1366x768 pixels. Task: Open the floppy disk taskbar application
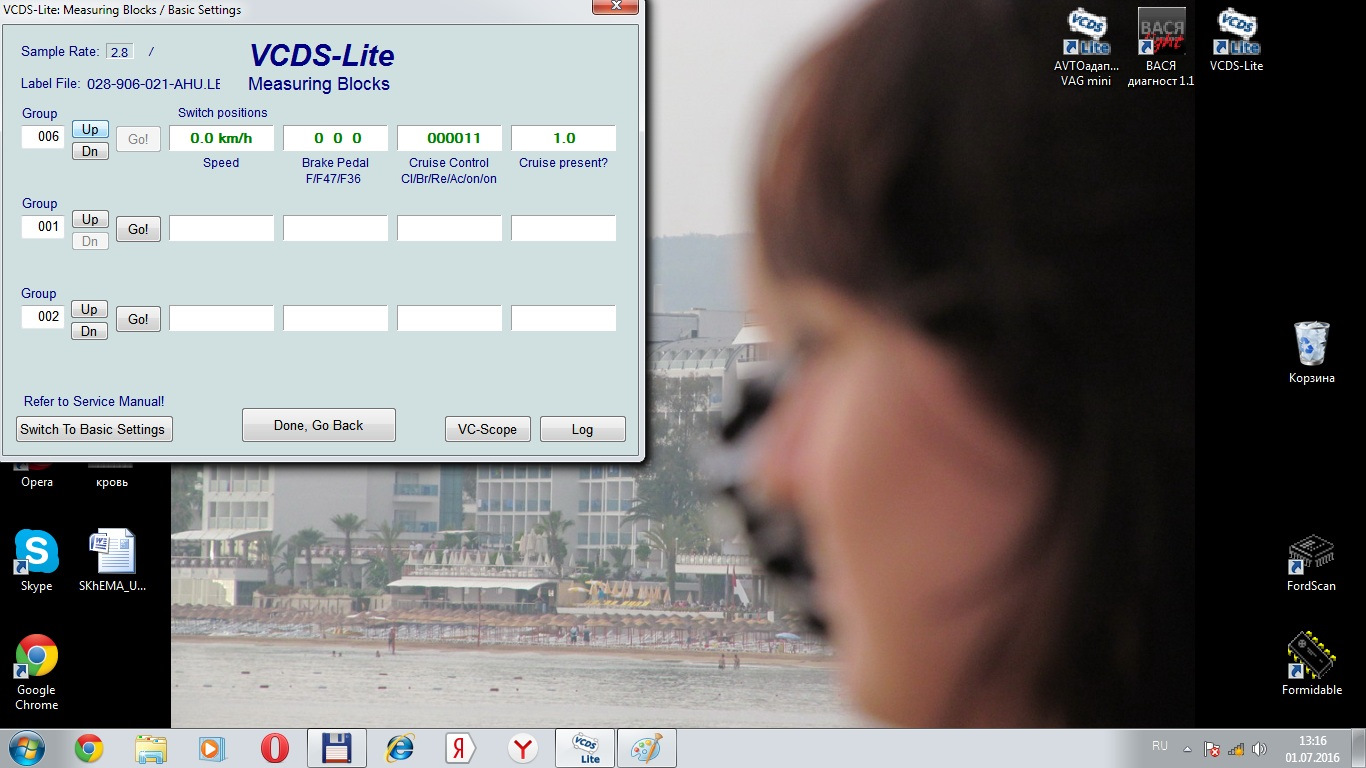click(336, 748)
